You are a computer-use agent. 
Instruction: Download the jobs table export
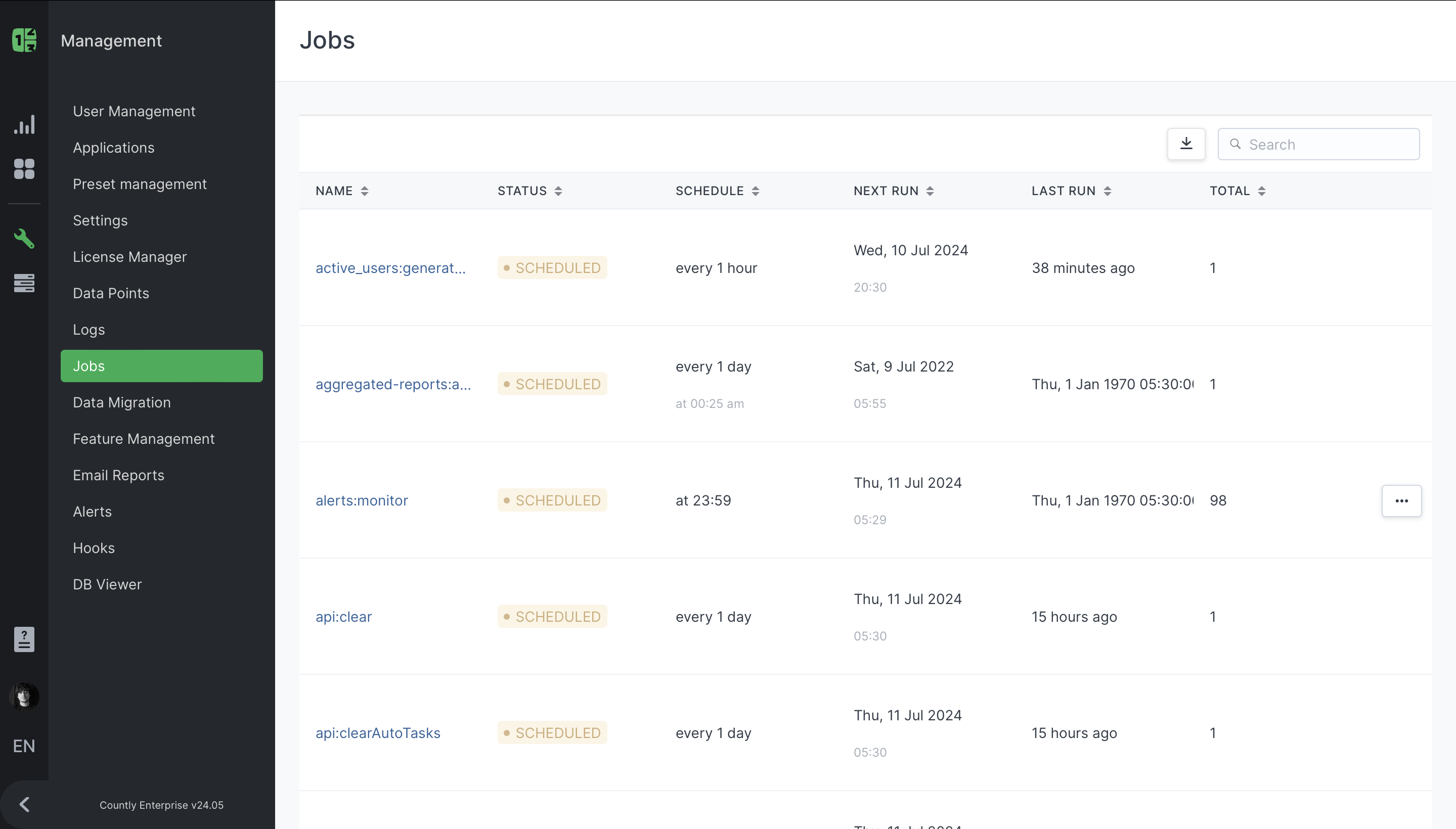pos(1186,144)
